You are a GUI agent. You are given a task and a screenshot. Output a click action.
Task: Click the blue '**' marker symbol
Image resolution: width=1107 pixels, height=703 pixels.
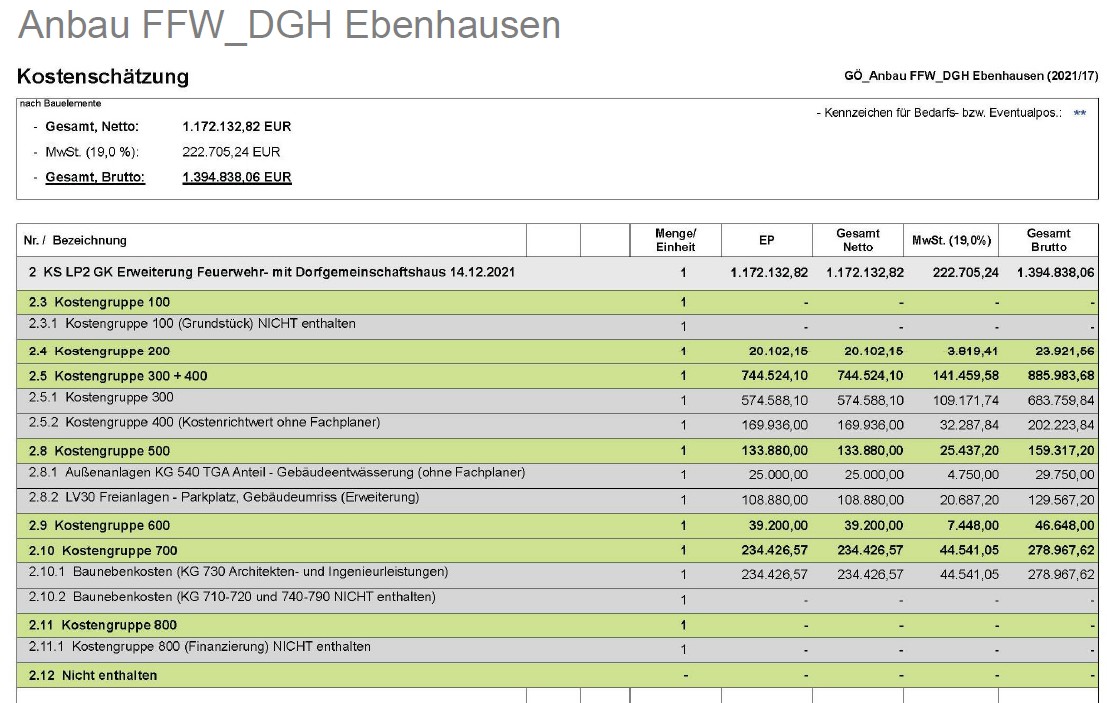tap(1079, 113)
